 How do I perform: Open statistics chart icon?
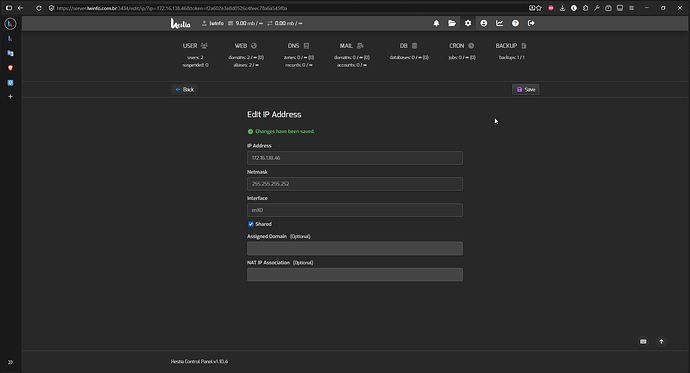point(499,23)
